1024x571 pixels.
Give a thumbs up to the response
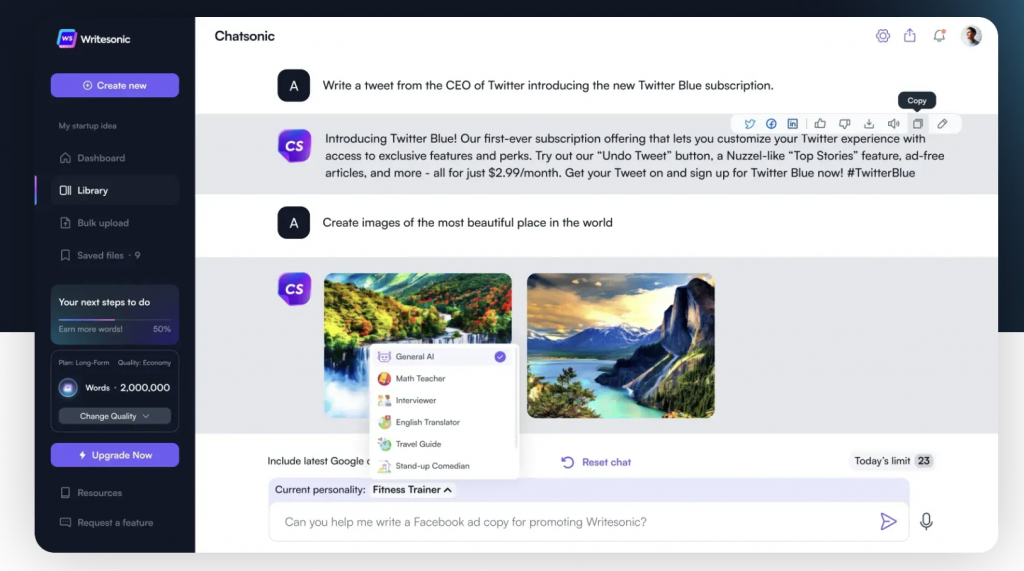820,123
